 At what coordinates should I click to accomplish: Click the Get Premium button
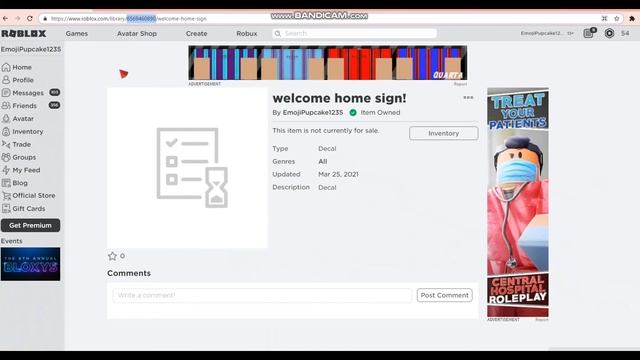pyautogui.click(x=31, y=225)
